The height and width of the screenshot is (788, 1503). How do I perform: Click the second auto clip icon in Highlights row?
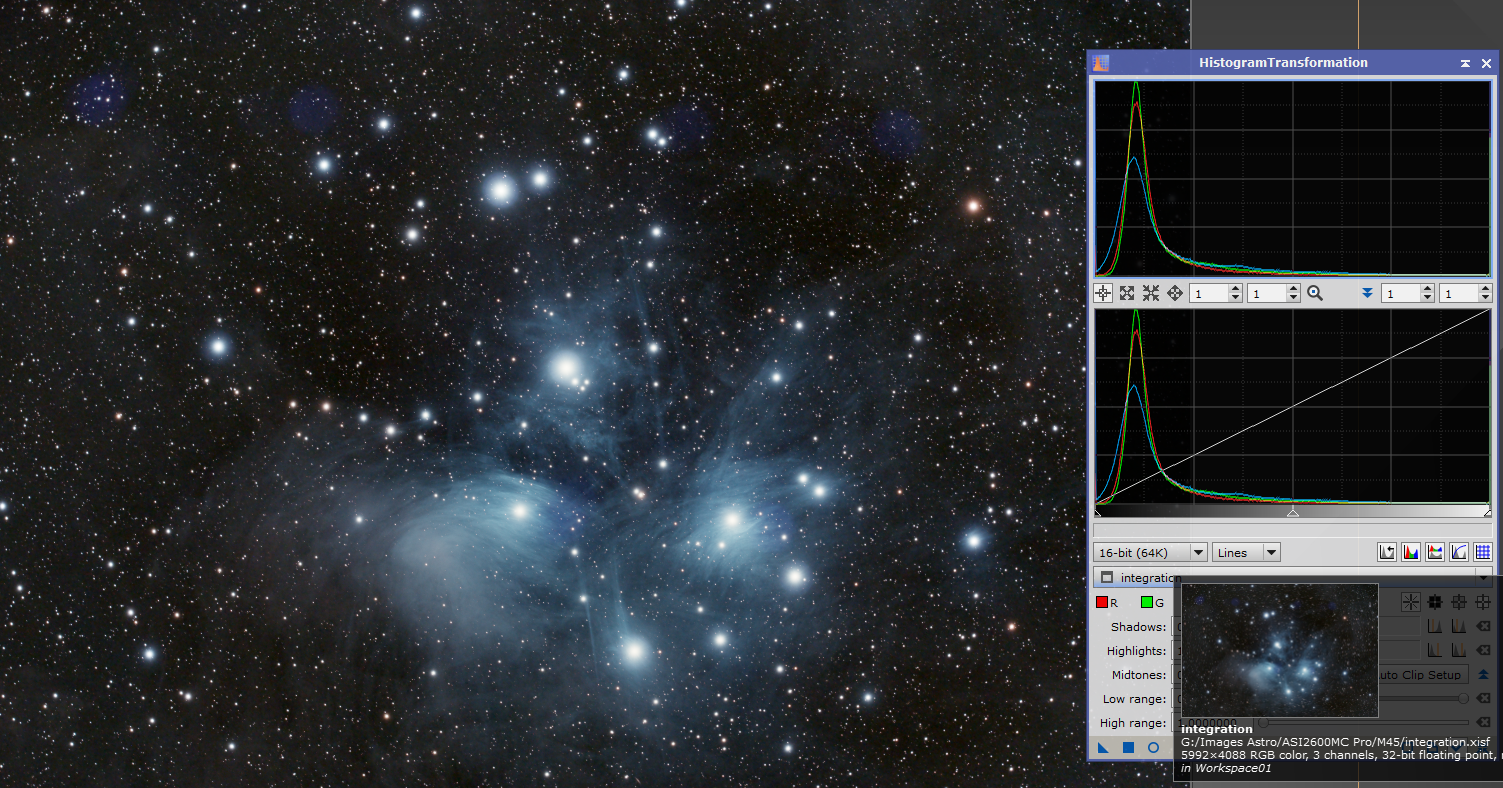pyautogui.click(x=1458, y=651)
